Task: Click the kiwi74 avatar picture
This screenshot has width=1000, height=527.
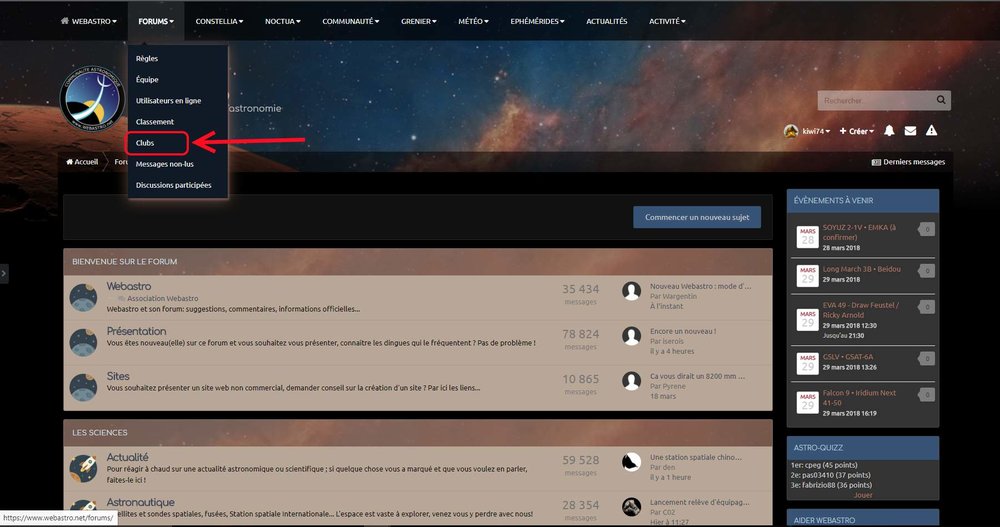Action: point(791,131)
